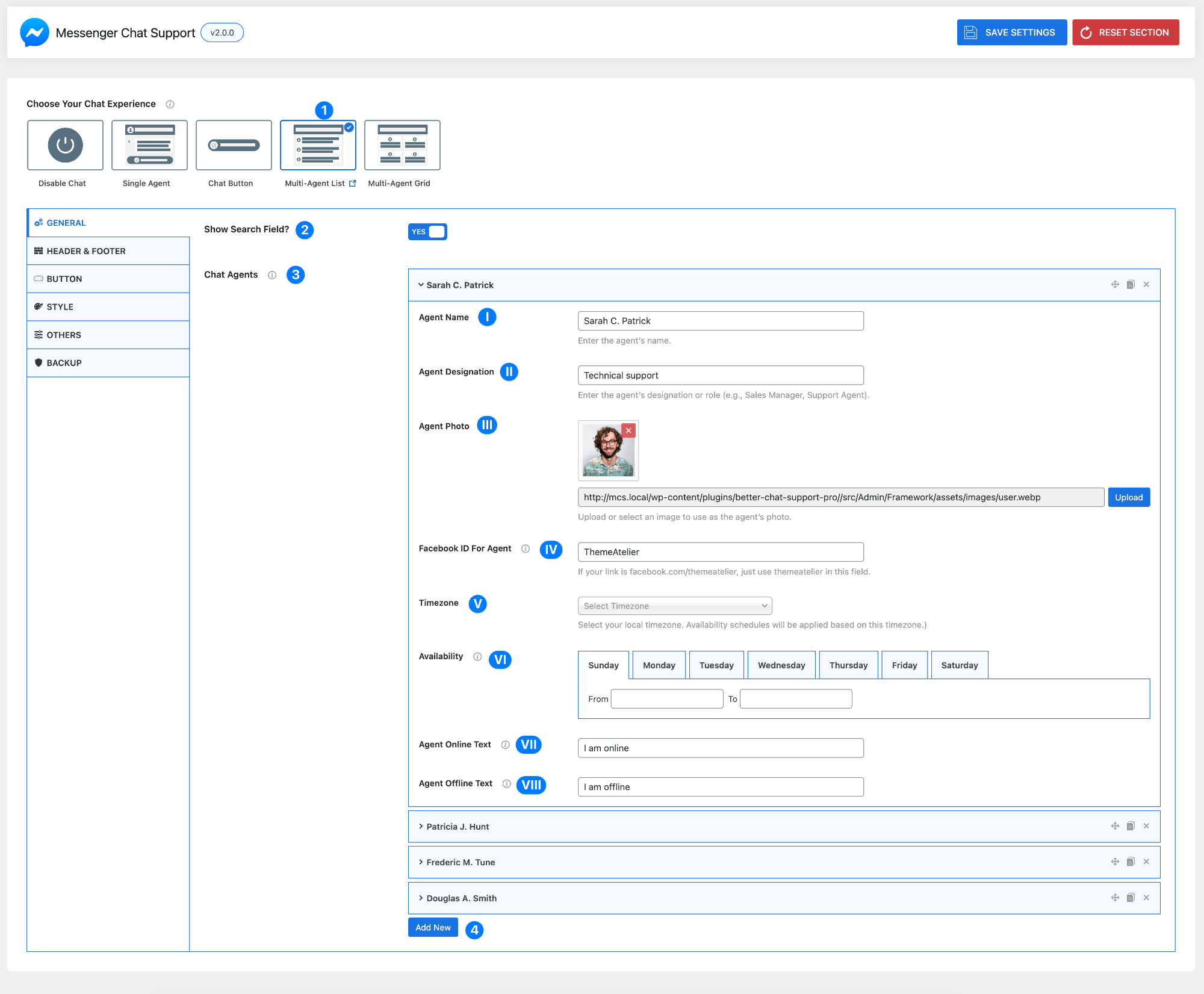This screenshot has width=1204, height=994.
Task: Click the duplicate icon on Sarah C. Patrick row
Action: [1131, 285]
